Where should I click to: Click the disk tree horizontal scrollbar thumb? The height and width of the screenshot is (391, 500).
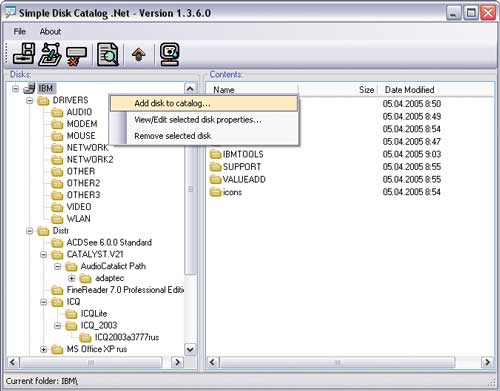click(91, 362)
